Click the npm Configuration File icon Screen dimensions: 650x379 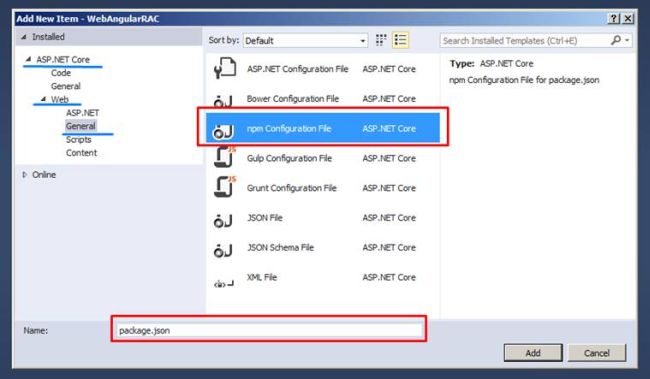223,132
